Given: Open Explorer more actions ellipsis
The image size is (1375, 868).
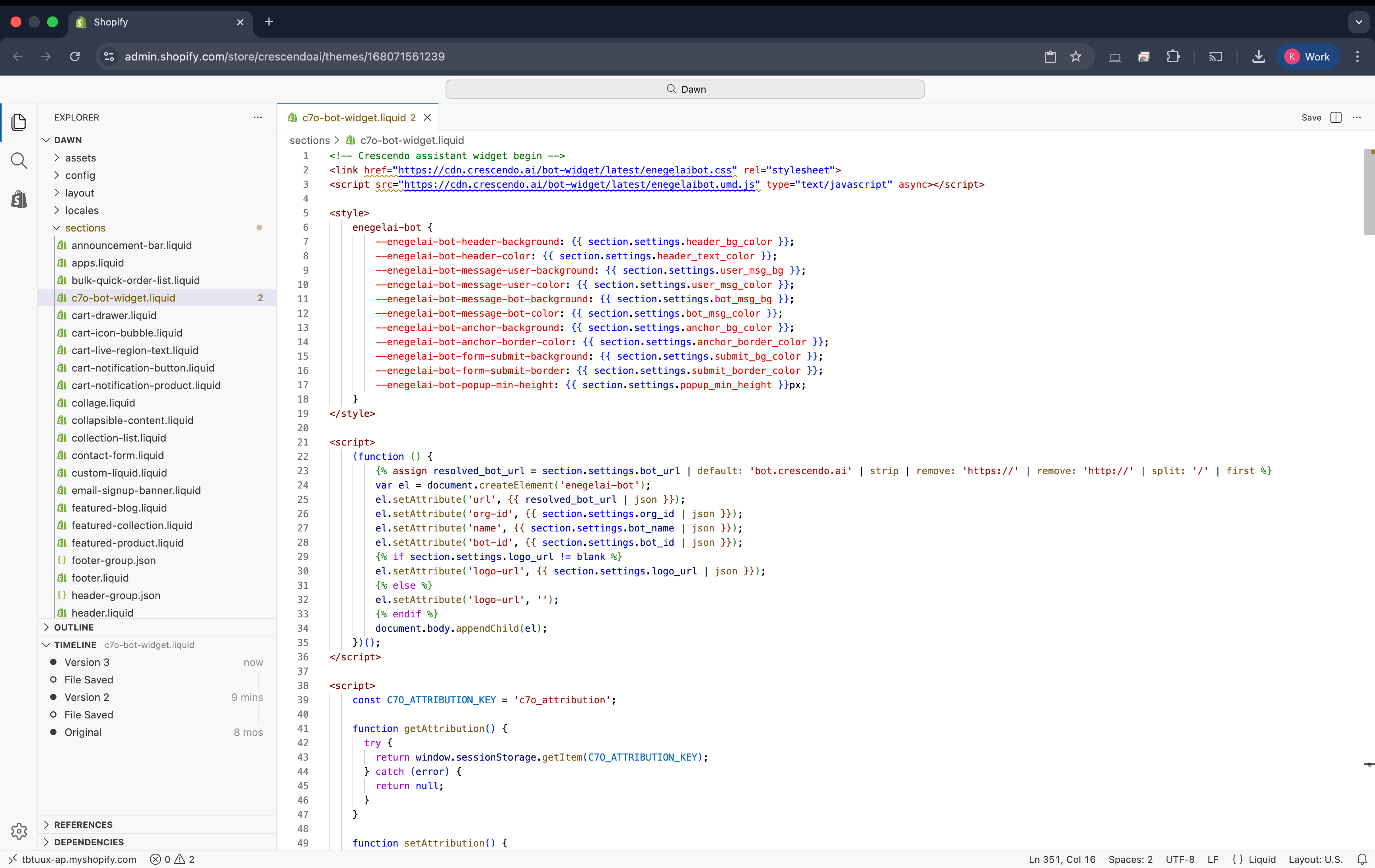Looking at the screenshot, I should 258,117.
